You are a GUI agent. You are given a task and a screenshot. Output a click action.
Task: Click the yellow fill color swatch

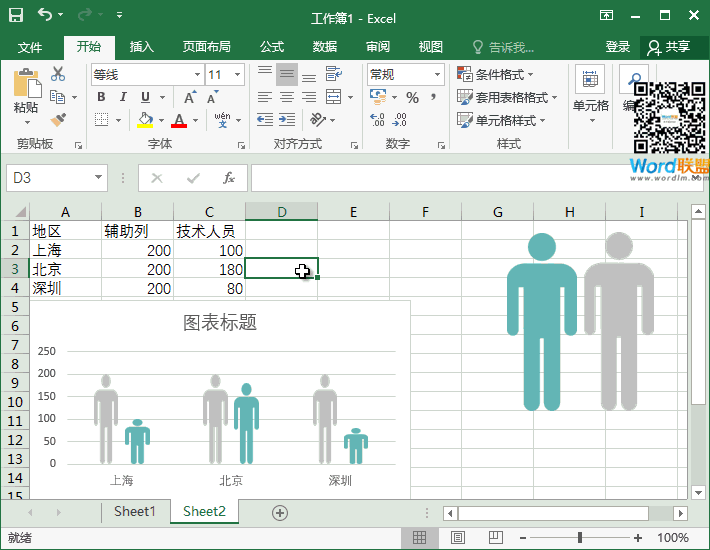tap(145, 120)
